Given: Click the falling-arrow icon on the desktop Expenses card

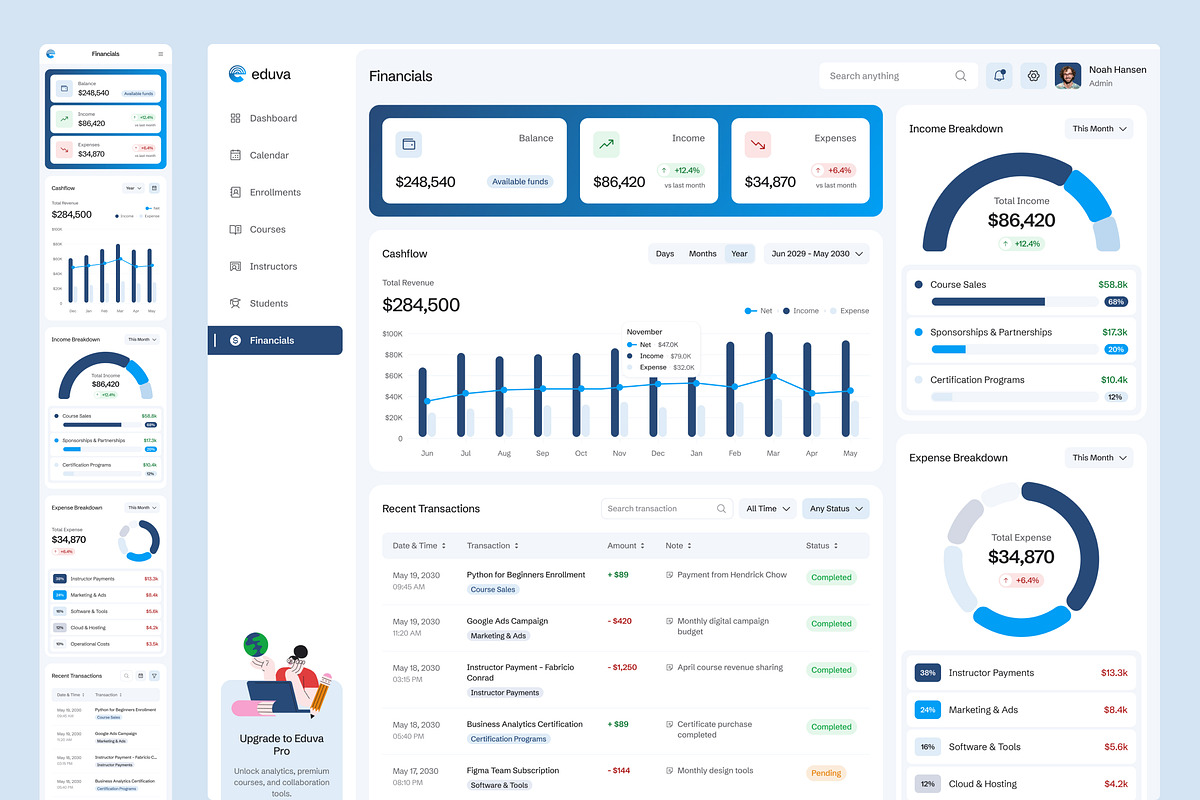Looking at the screenshot, I should [x=758, y=144].
